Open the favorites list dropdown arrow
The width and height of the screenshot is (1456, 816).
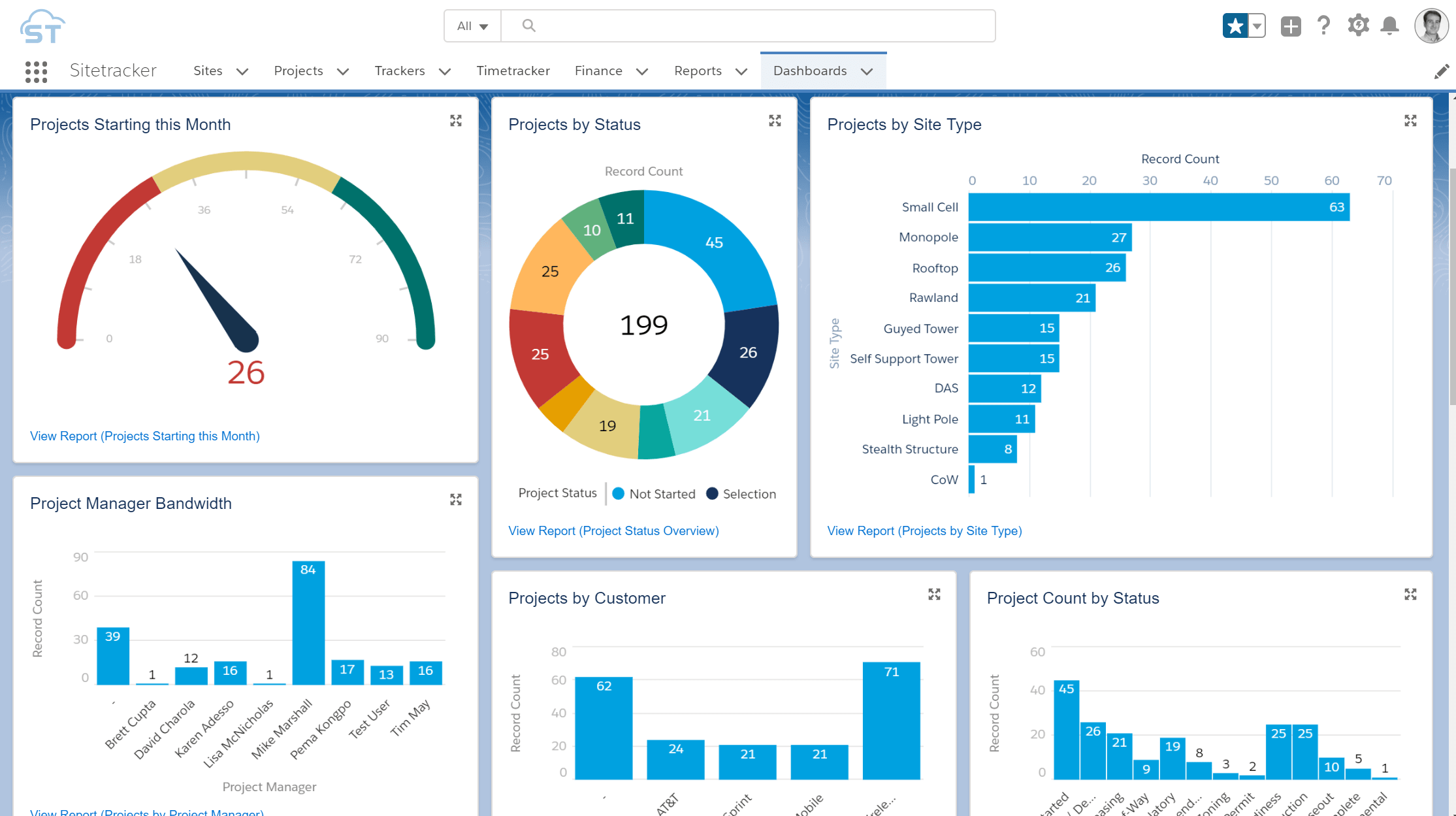click(1257, 25)
